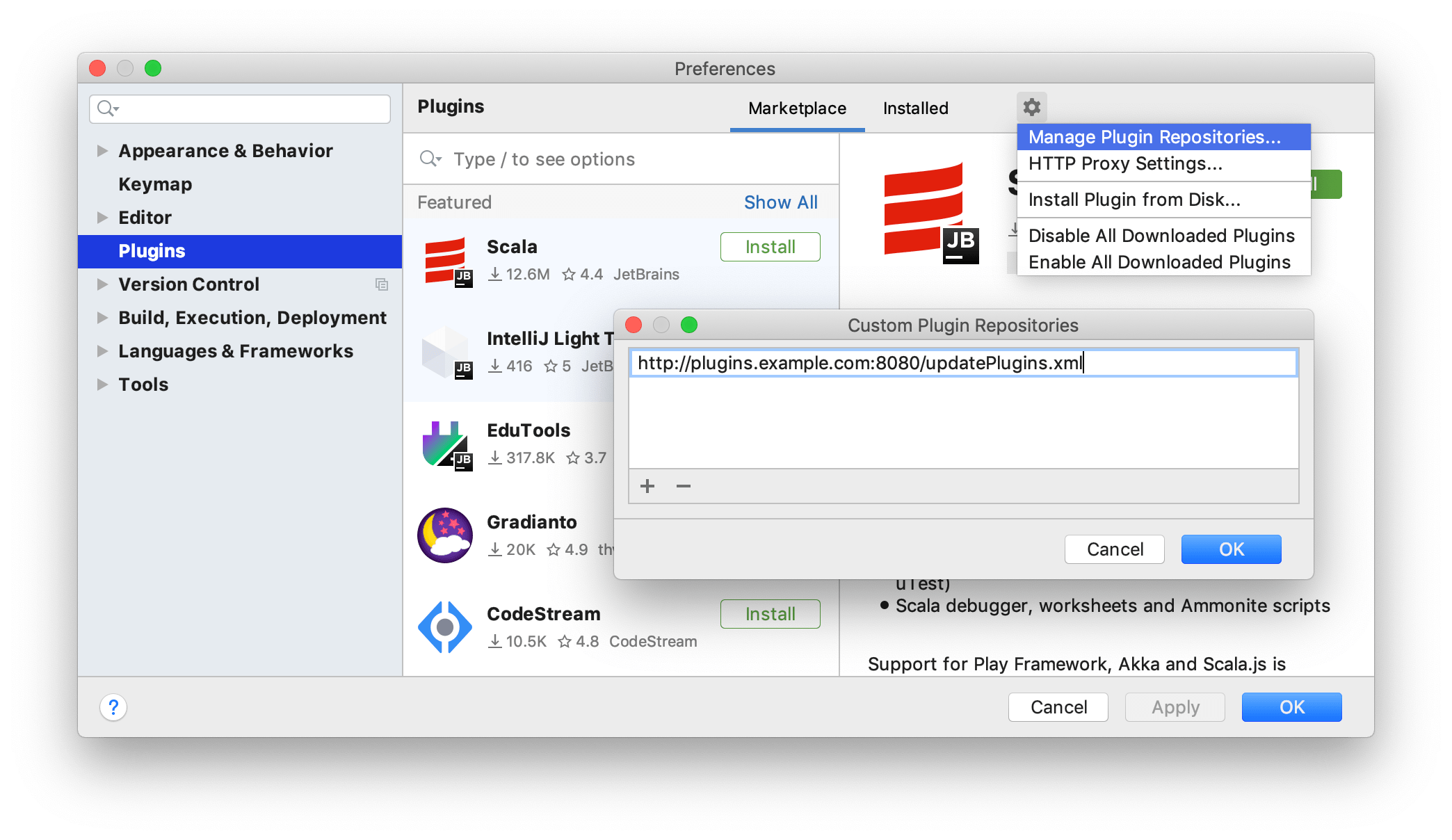Click the help question mark icon
1452x840 pixels.
(113, 707)
